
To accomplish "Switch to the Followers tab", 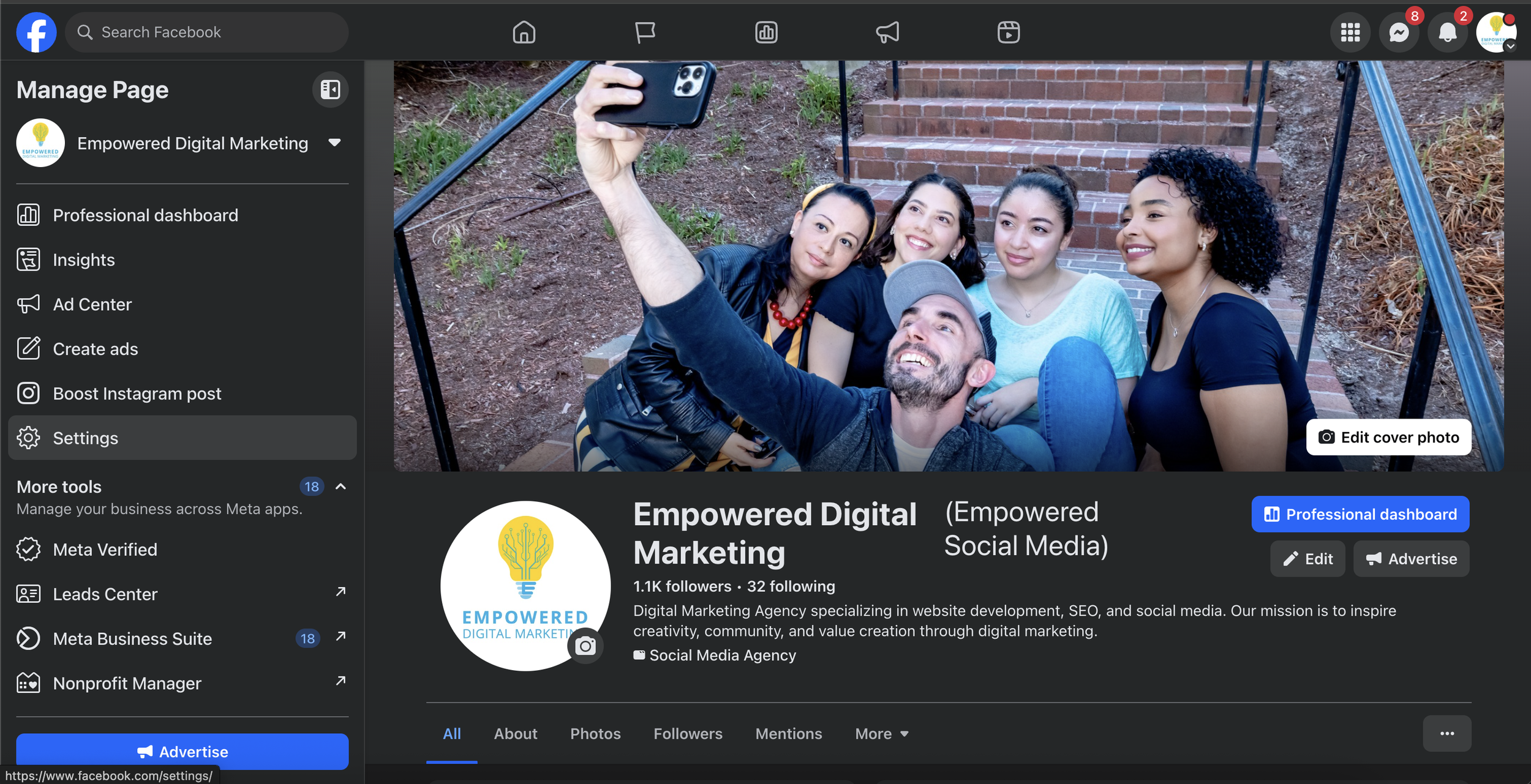I will pyautogui.click(x=687, y=733).
